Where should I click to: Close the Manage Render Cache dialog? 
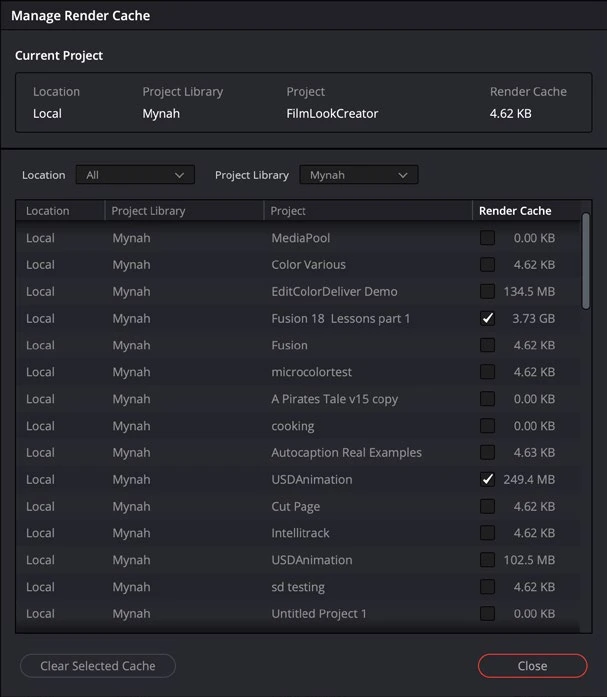532,666
